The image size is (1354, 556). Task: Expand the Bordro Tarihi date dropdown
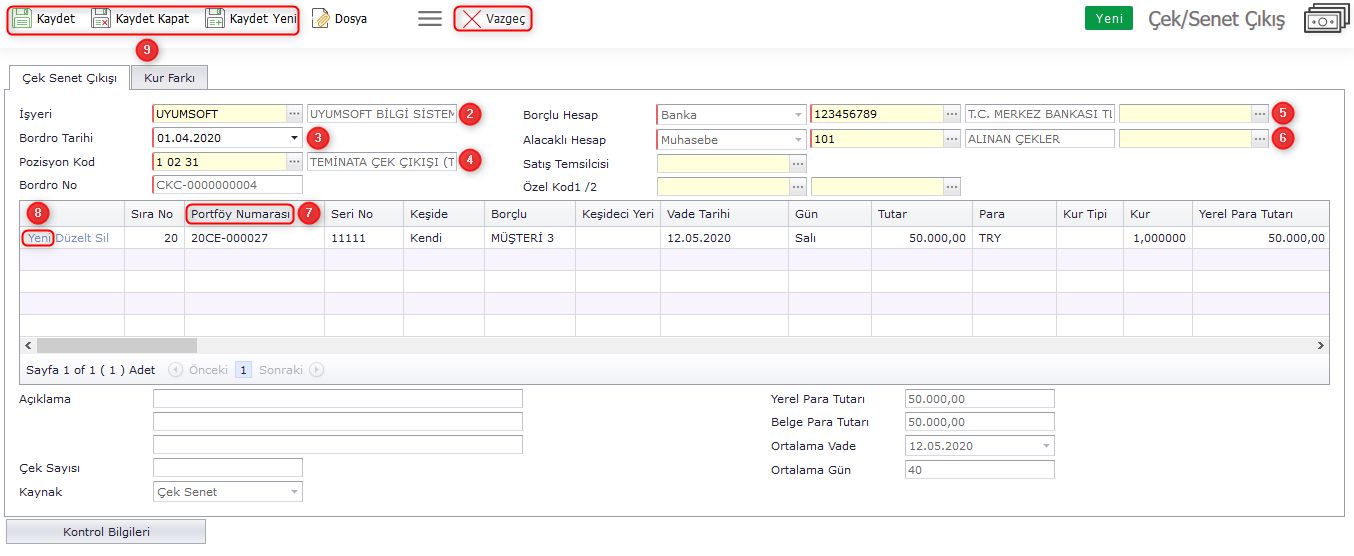pyautogui.click(x=294, y=138)
